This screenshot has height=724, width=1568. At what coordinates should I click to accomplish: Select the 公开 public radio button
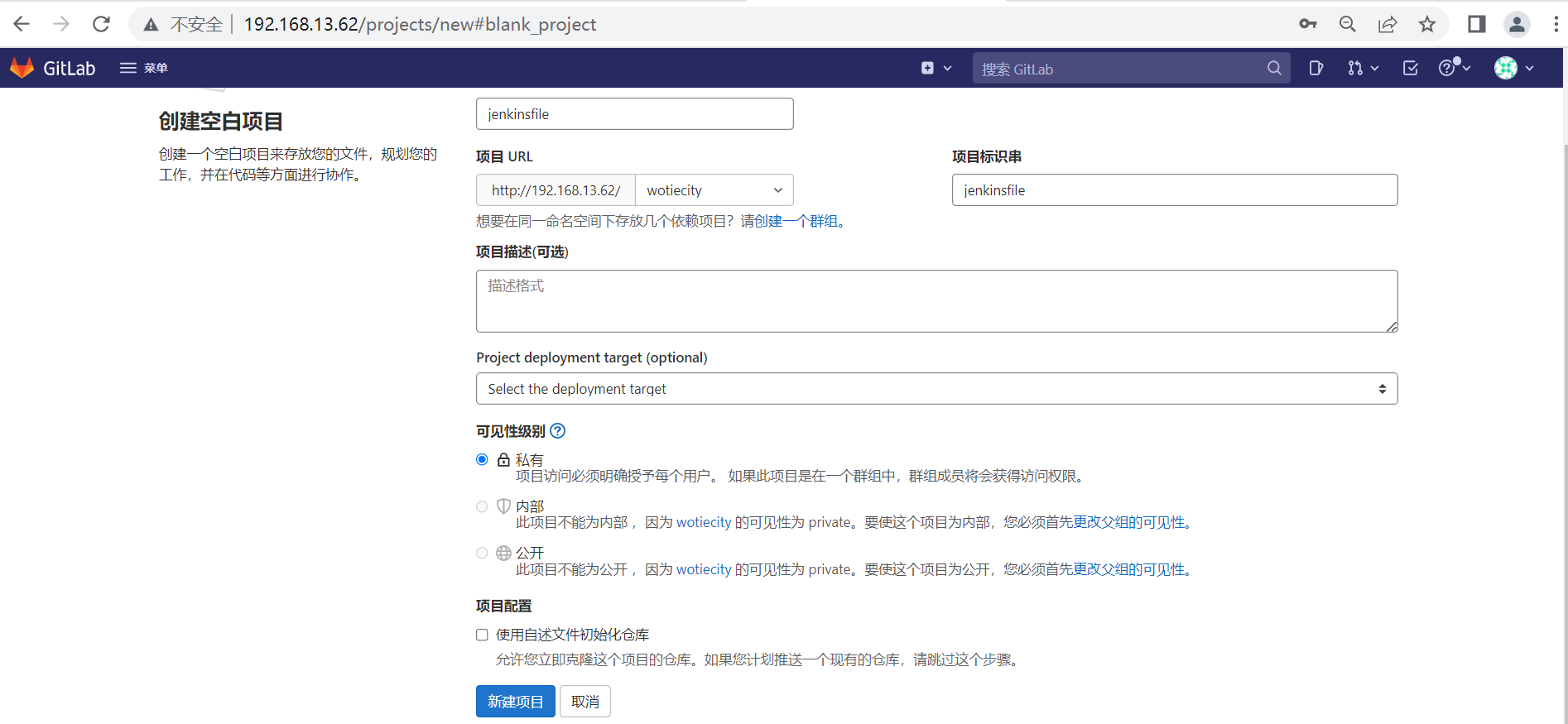click(x=482, y=553)
